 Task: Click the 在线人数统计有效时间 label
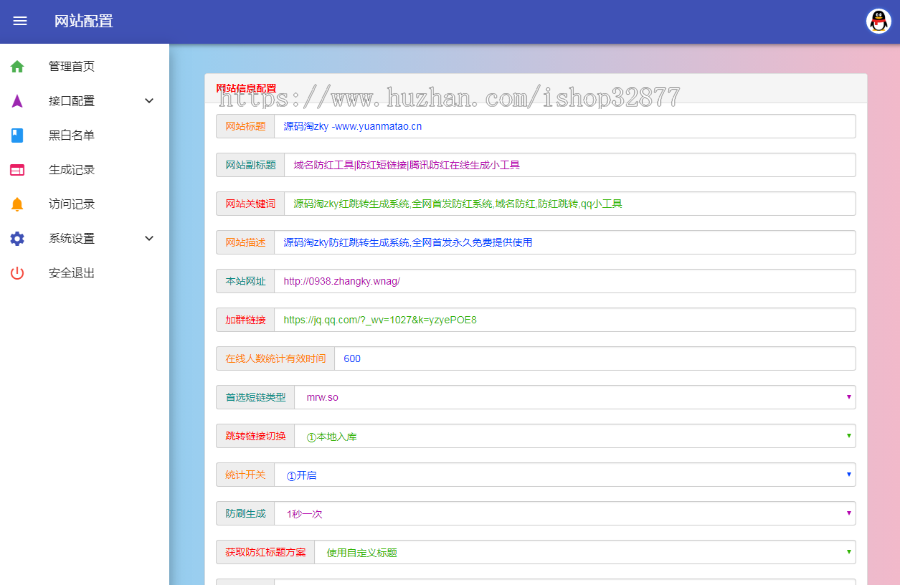pyautogui.click(x=276, y=359)
